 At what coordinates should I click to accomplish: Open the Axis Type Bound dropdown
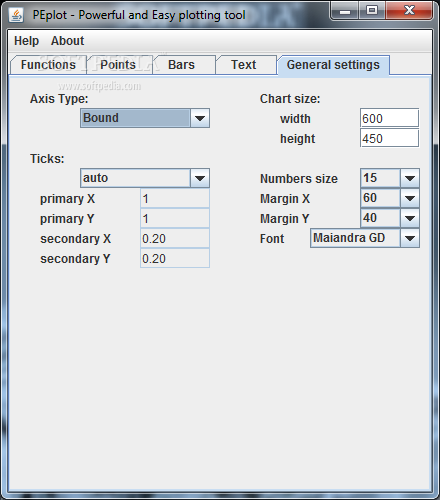(x=145, y=118)
